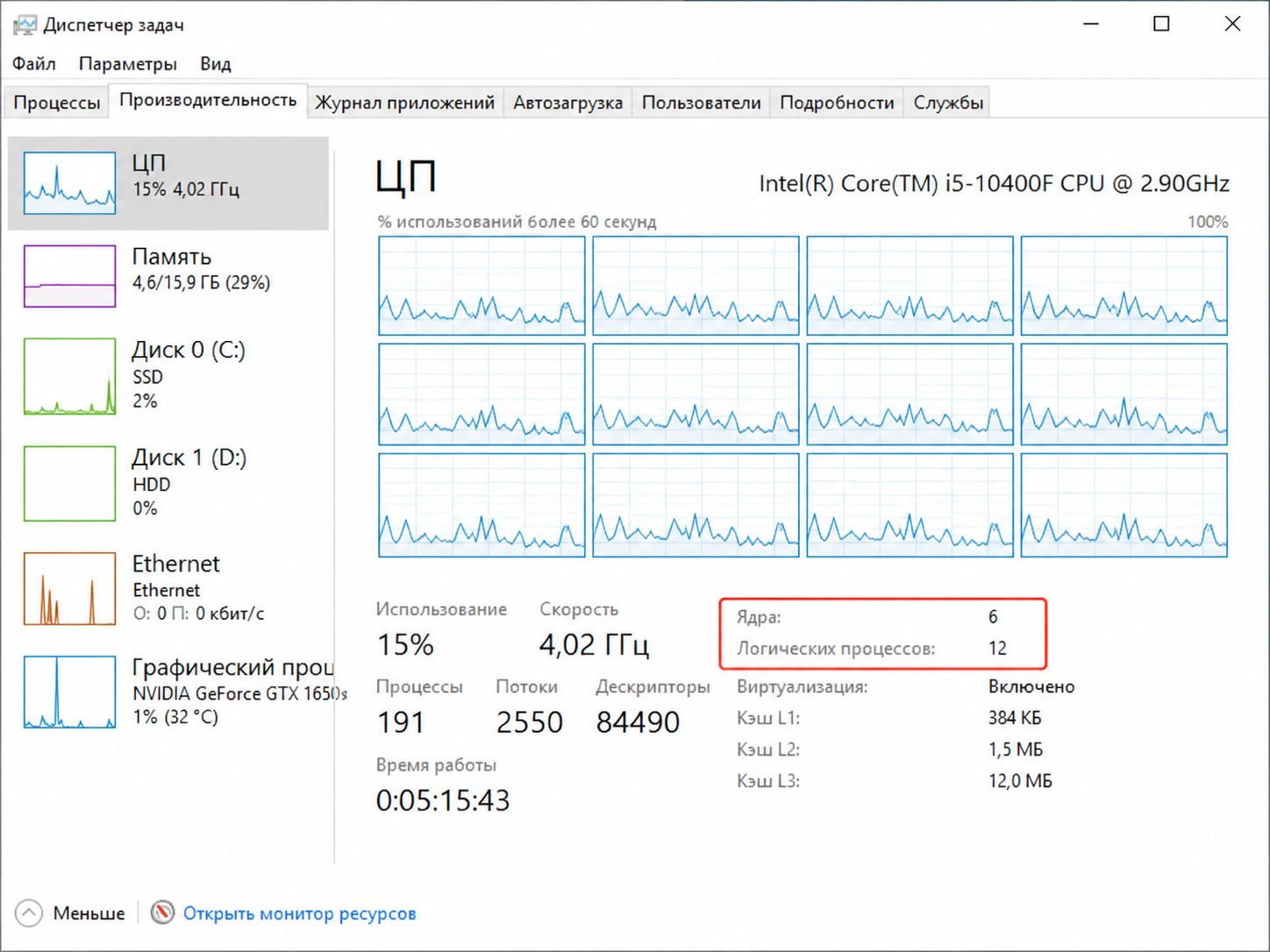Viewport: 1270px width, 952px height.
Task: Click the uptime value 0:05:15:43
Action: [443, 800]
